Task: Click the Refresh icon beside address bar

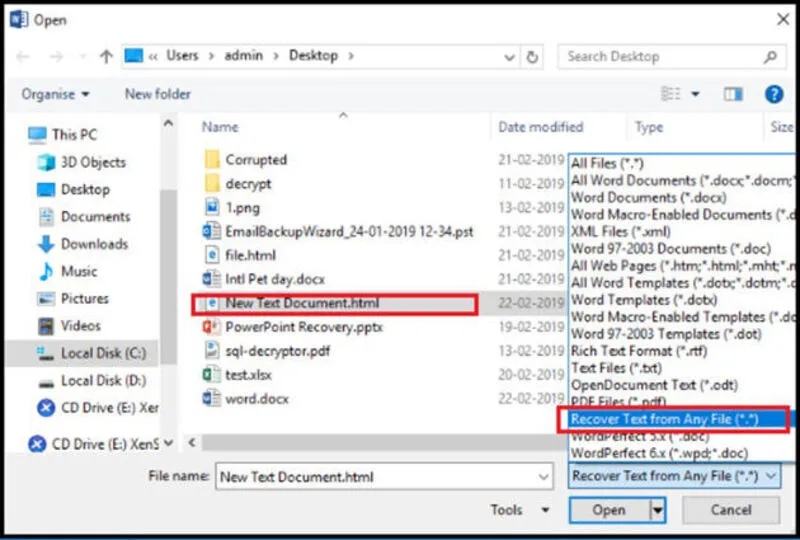Action: coord(533,57)
